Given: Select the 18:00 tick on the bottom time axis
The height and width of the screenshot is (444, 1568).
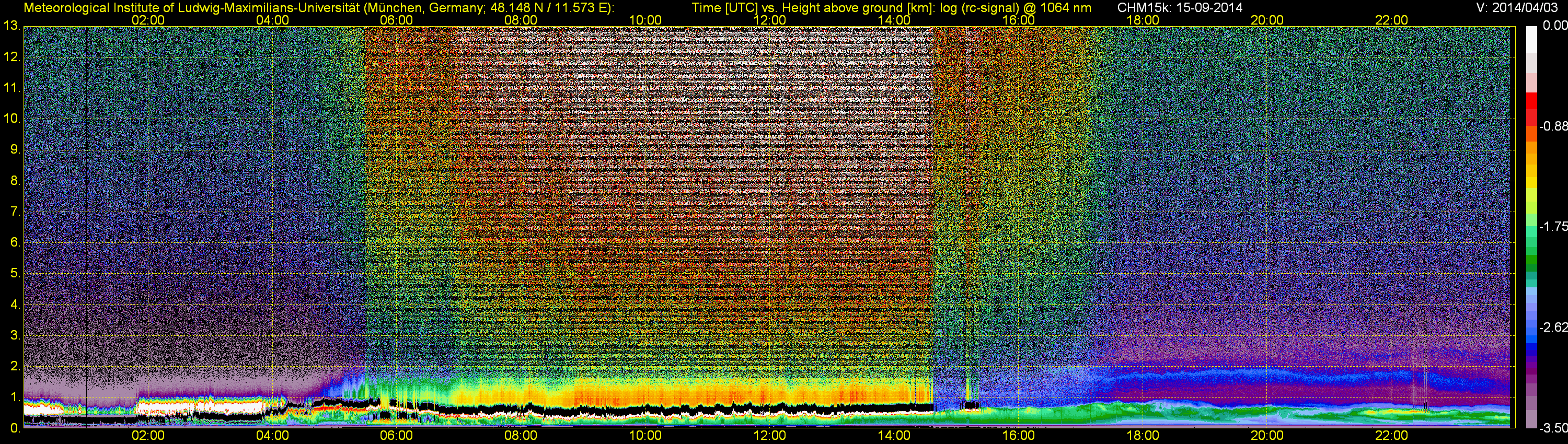Looking at the screenshot, I should (1143, 436).
